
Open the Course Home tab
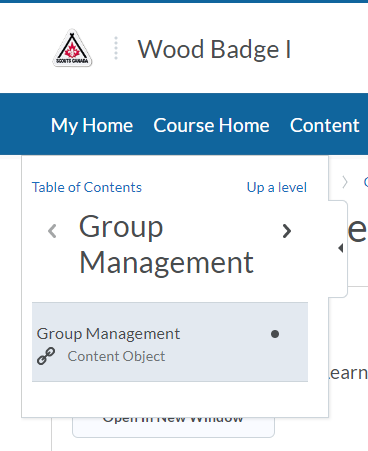211,125
